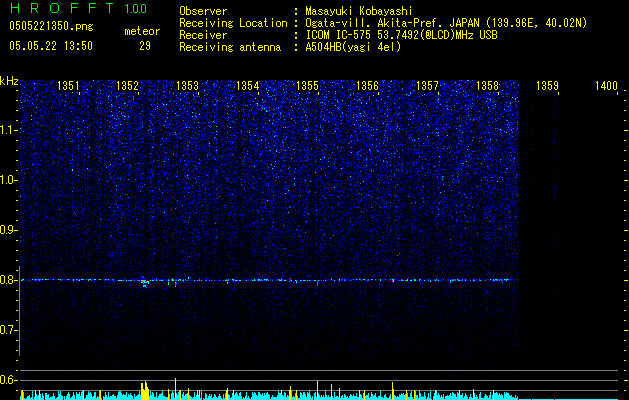Viewport: 629px width, 400px height.
Task: Click the 1.0 kHz axis label
Action: tap(9, 180)
